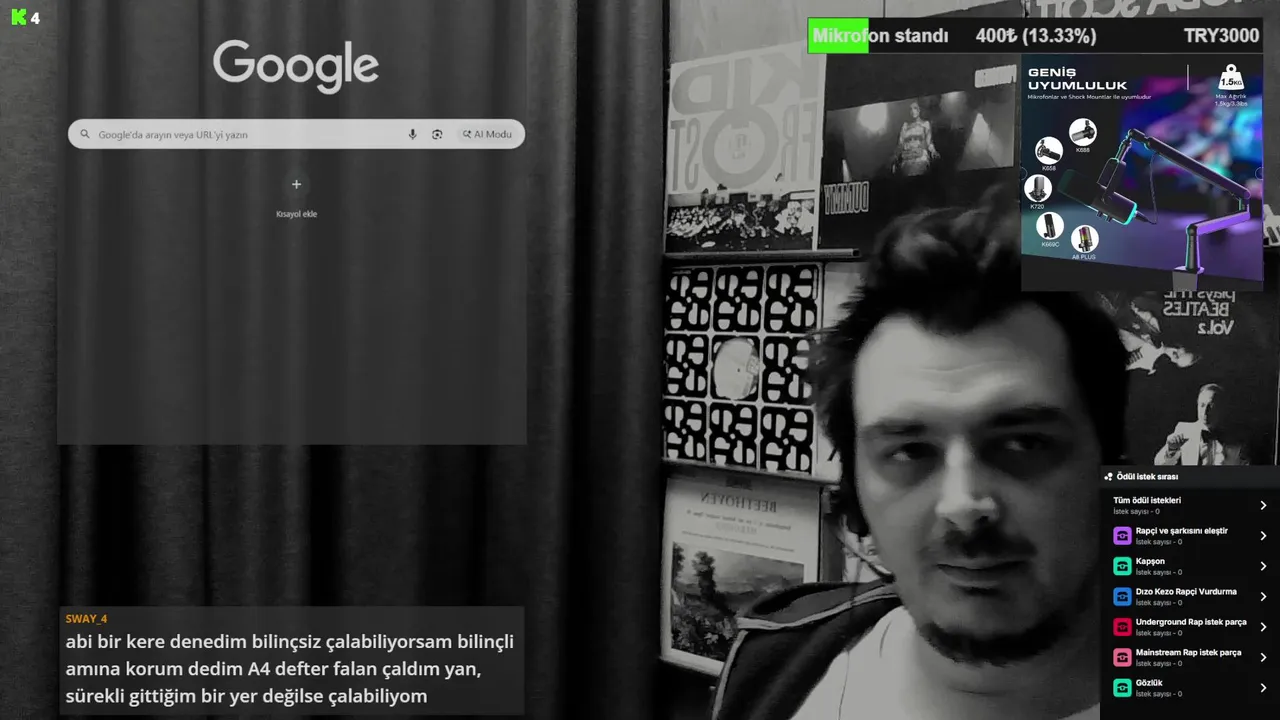Click the blue chest icon for Dızo Kezo
1280x720 pixels.
(1122, 597)
